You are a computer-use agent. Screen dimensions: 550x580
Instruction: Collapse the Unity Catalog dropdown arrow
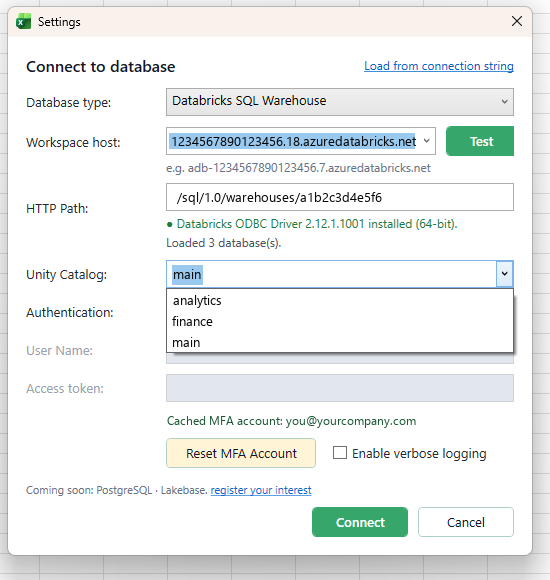[504, 274]
